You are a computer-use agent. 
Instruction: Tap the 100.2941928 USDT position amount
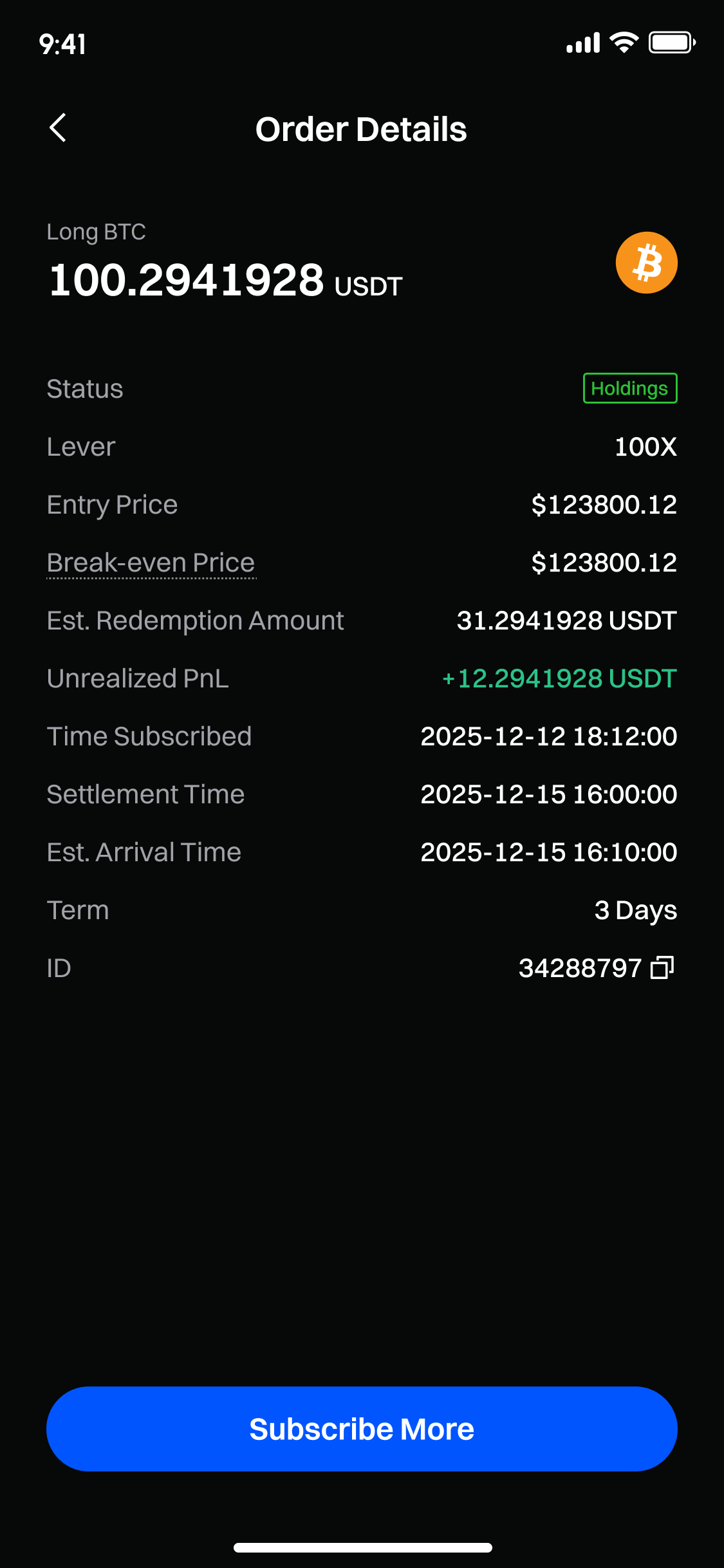click(x=225, y=281)
